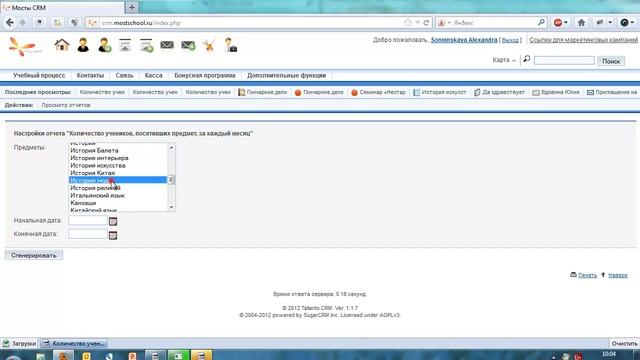Viewport: 640px width, 360px height.
Task: Click the printer icon next to Печать
Action: click(x=573, y=275)
